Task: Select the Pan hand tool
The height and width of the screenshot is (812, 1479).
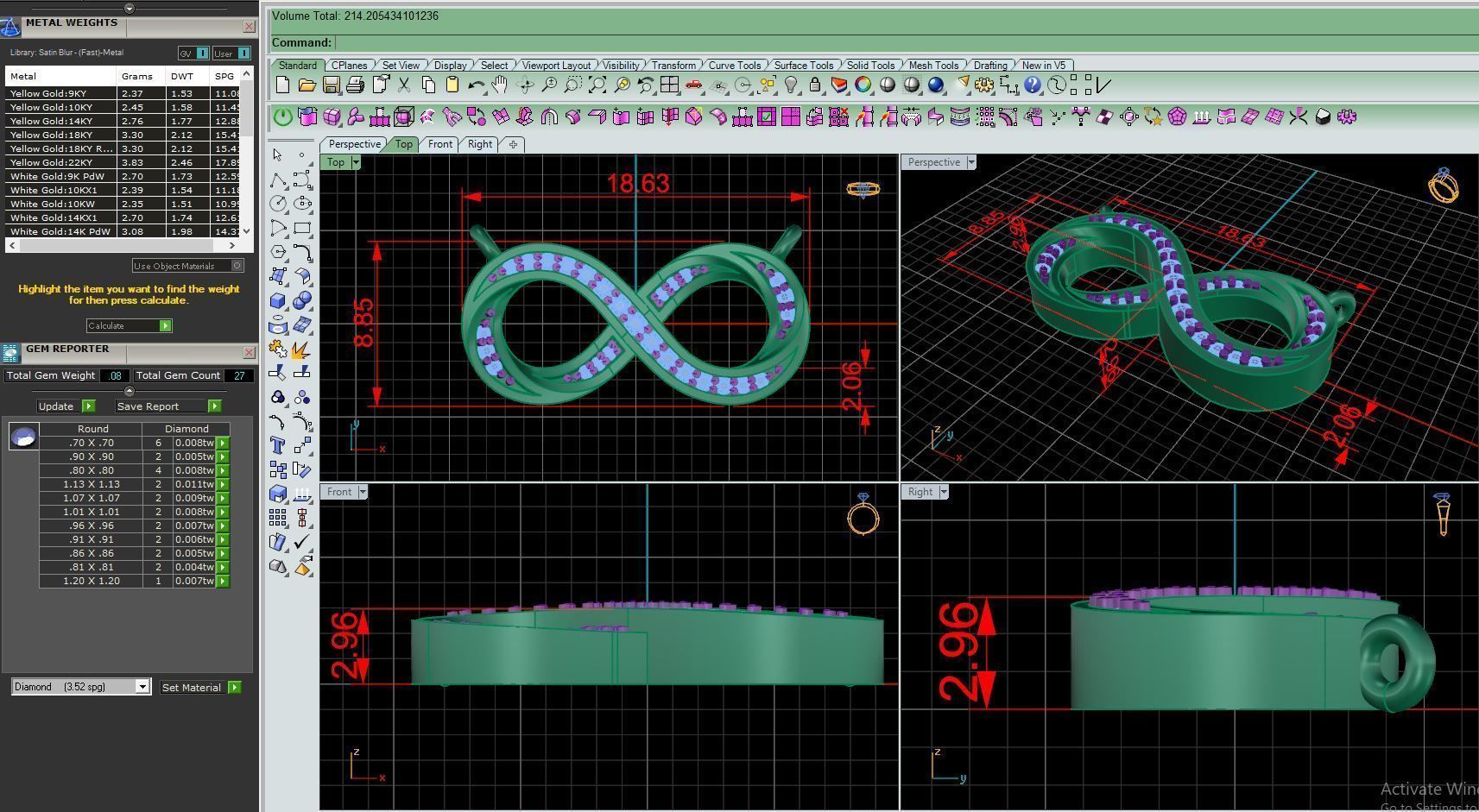Action: coord(500,85)
